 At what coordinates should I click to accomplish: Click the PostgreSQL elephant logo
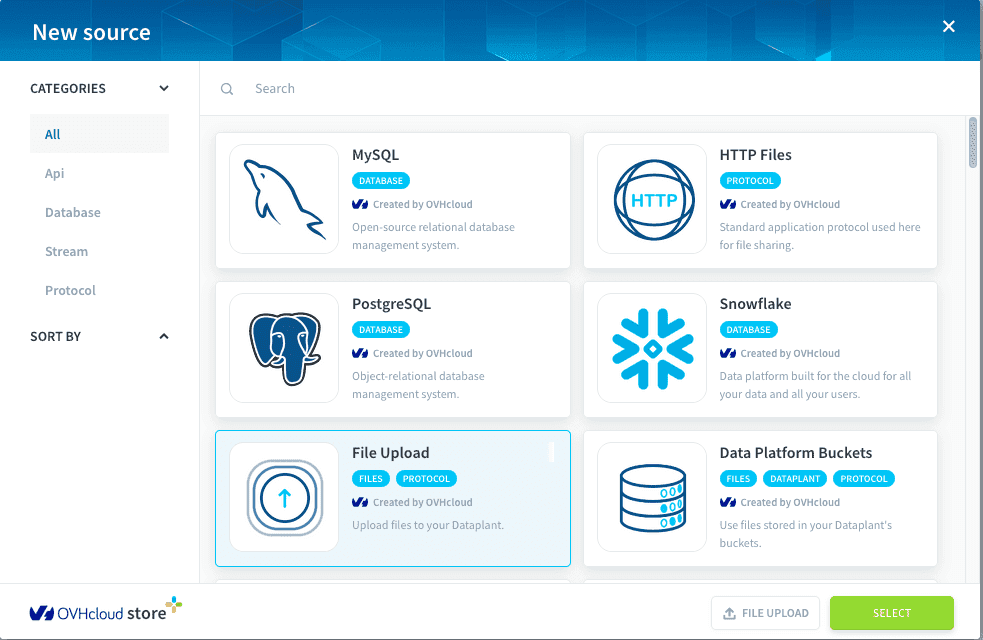(285, 349)
